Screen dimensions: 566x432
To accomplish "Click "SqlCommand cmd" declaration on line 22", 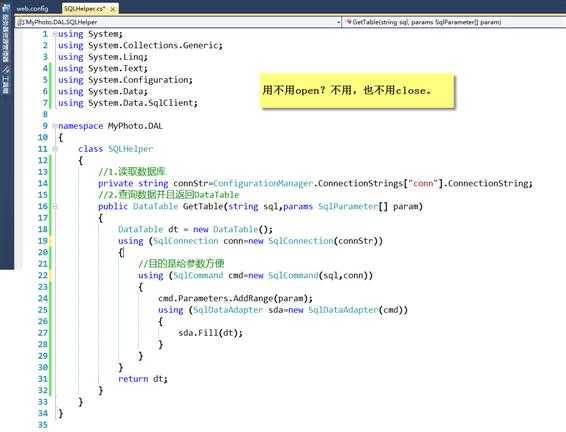I will [208, 275].
